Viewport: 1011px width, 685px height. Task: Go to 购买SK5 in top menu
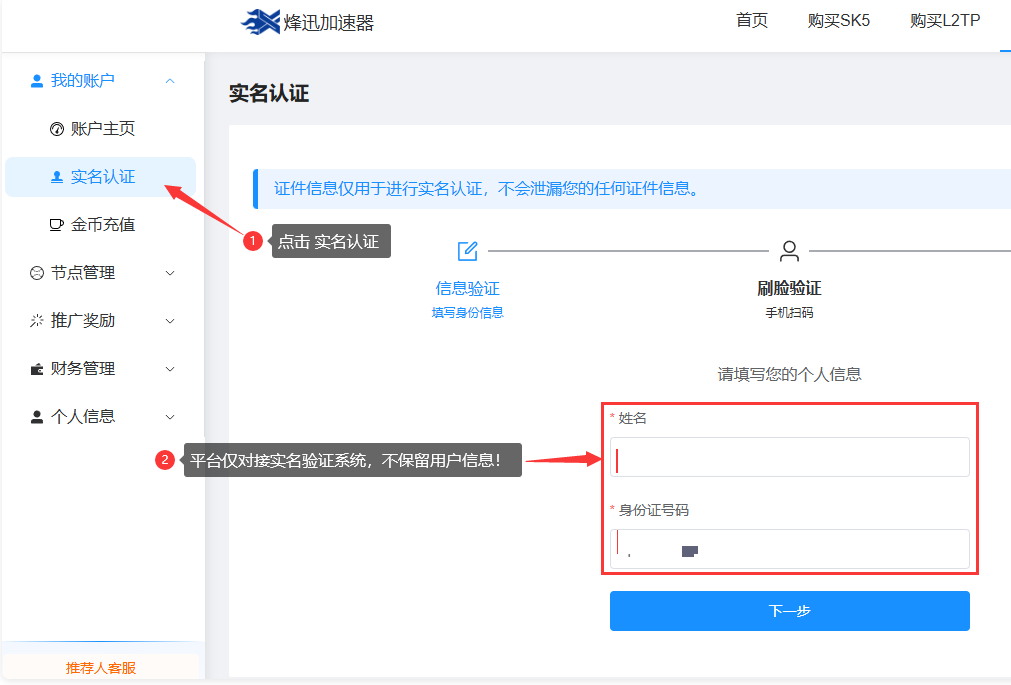pos(838,21)
